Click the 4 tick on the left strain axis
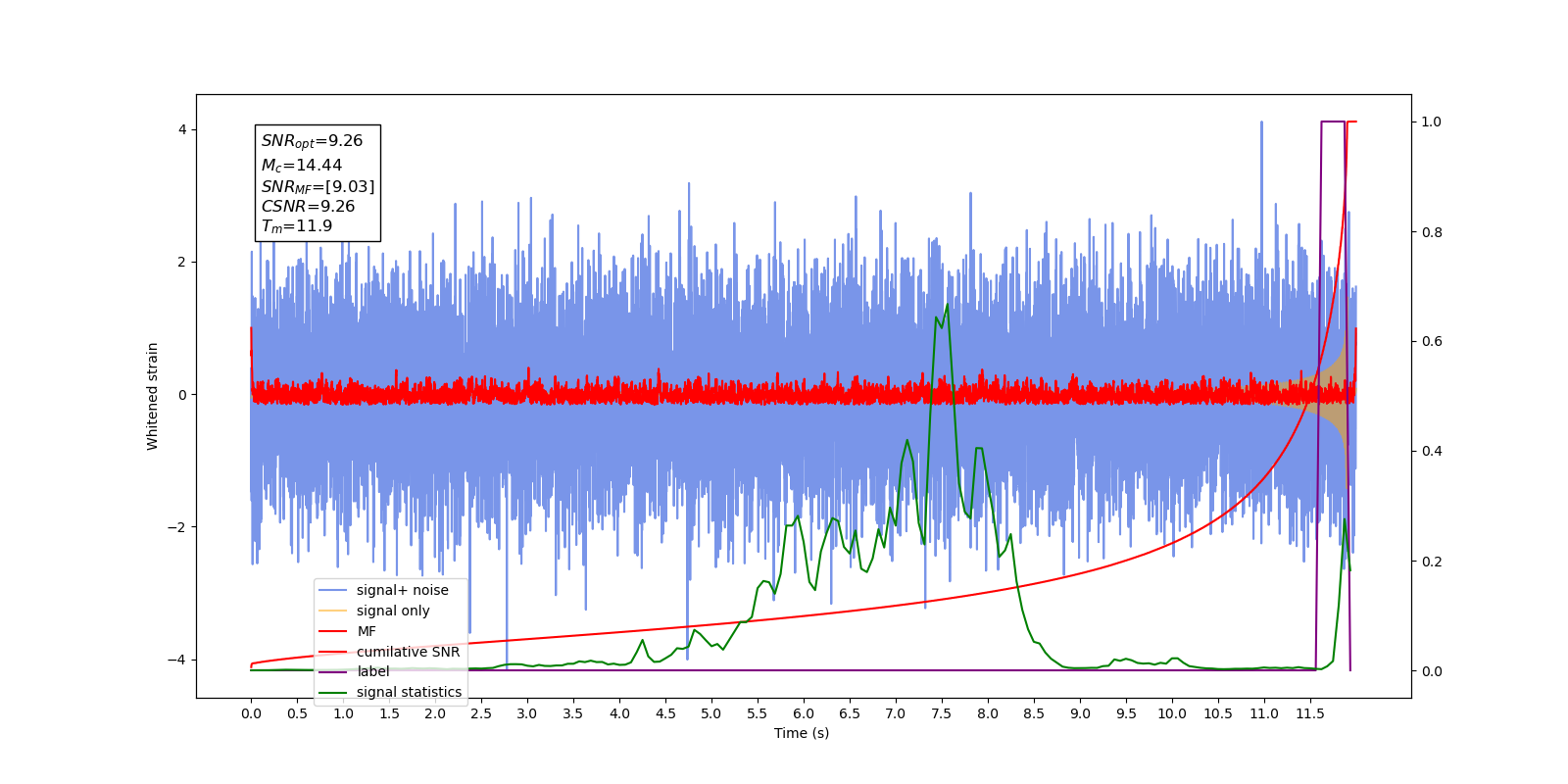This screenshot has height=784, width=1568. 182,129
